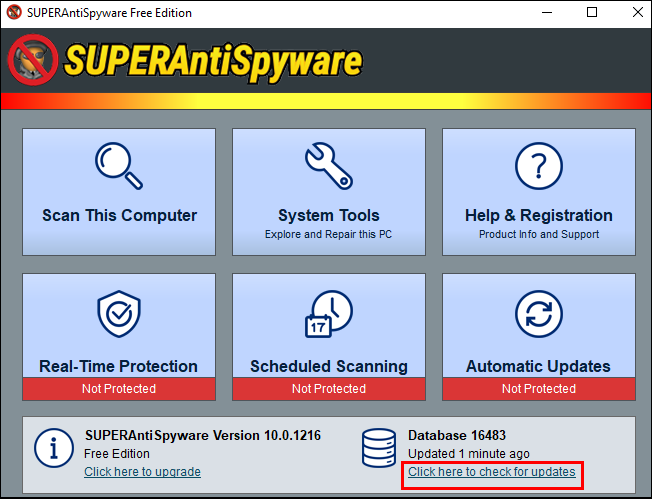This screenshot has height=499, width=652.
Task: Click the Free Edition text
Action: (x=117, y=454)
